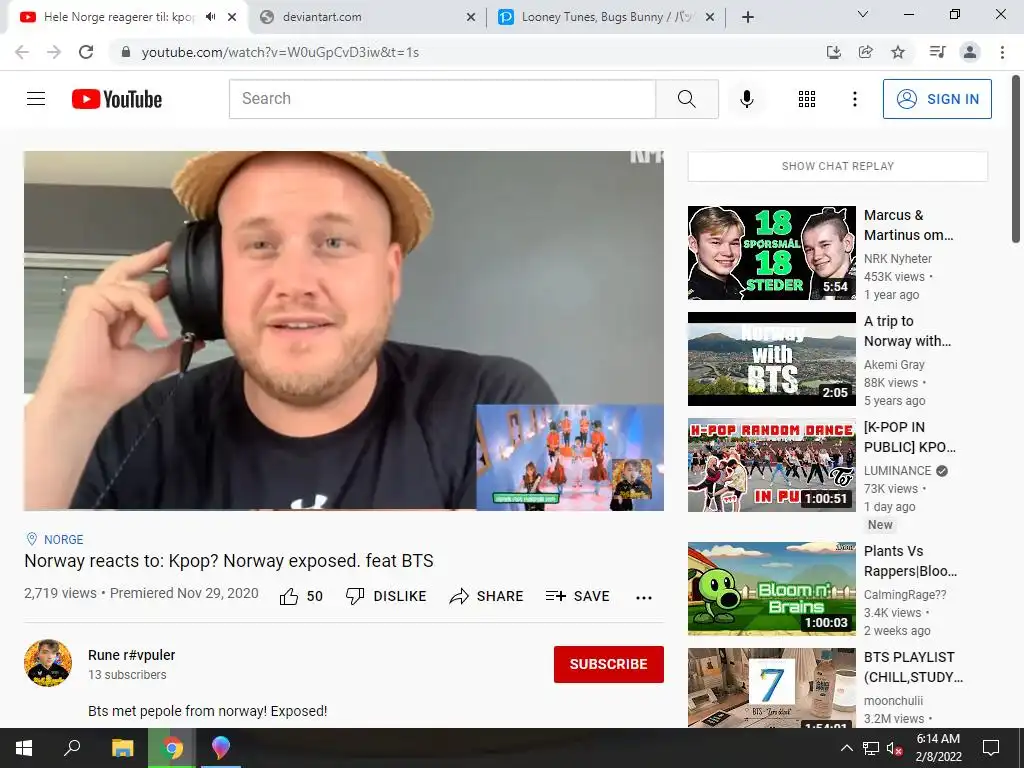
Task: Subscribe to Rune r#vpuler channel
Action: (609, 664)
